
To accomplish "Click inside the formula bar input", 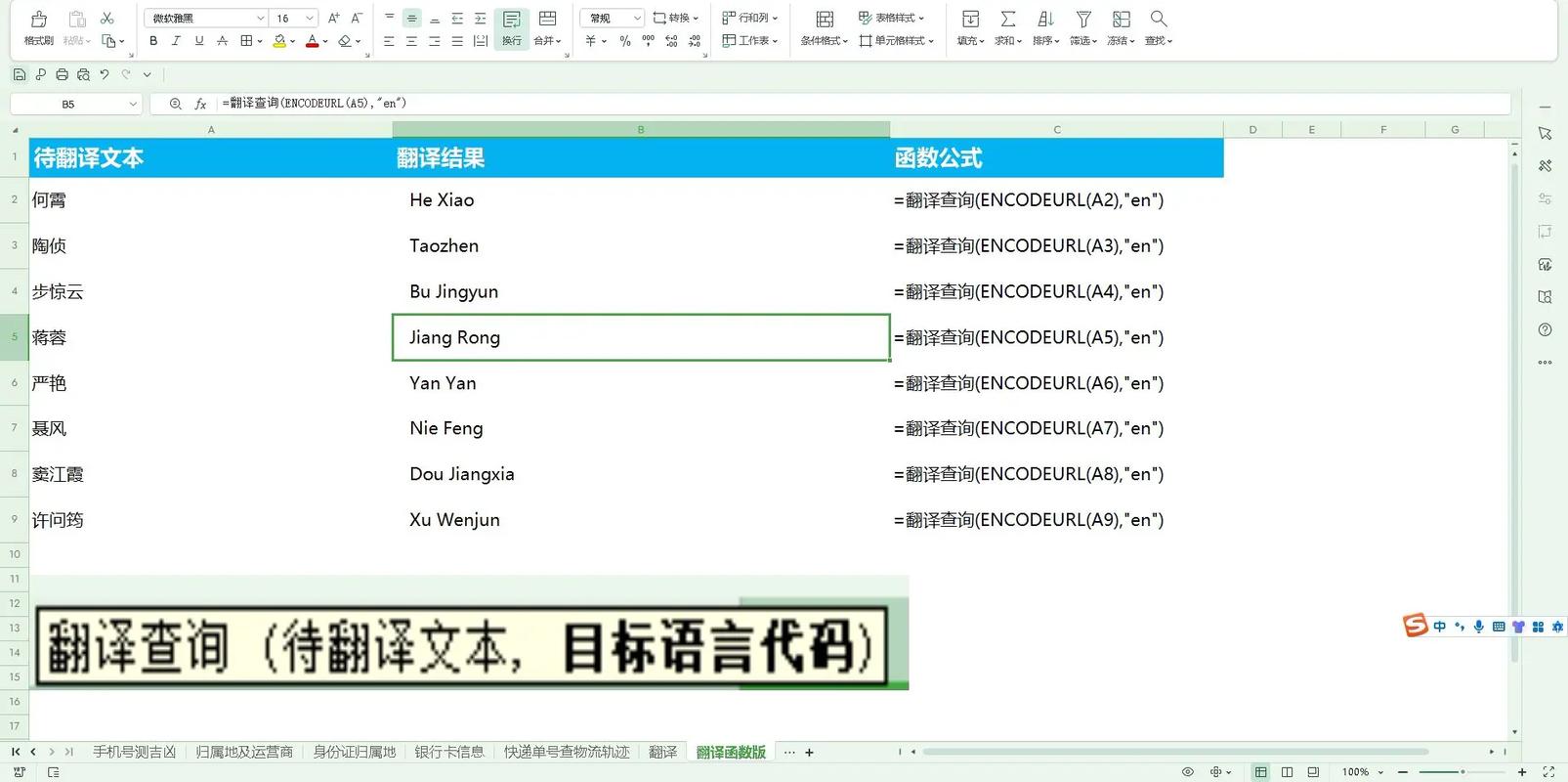I will coord(864,104).
